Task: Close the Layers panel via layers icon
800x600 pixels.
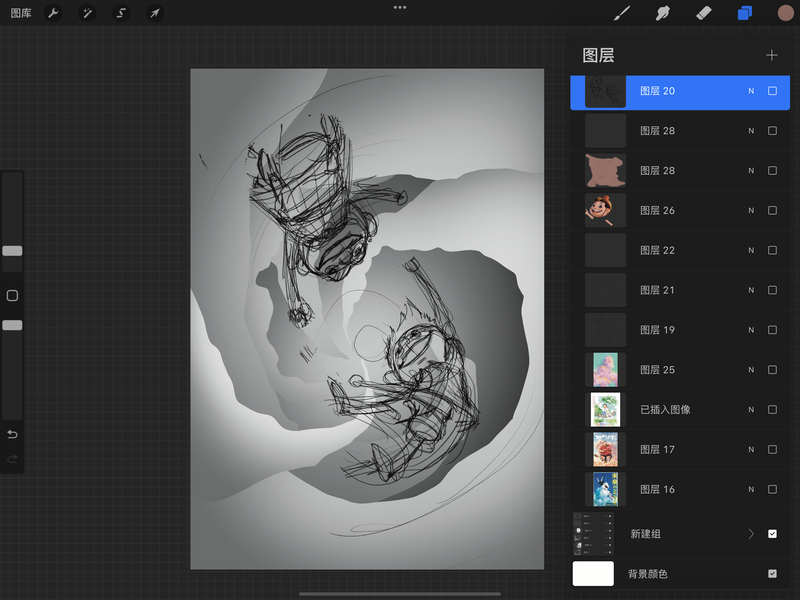Action: point(744,13)
